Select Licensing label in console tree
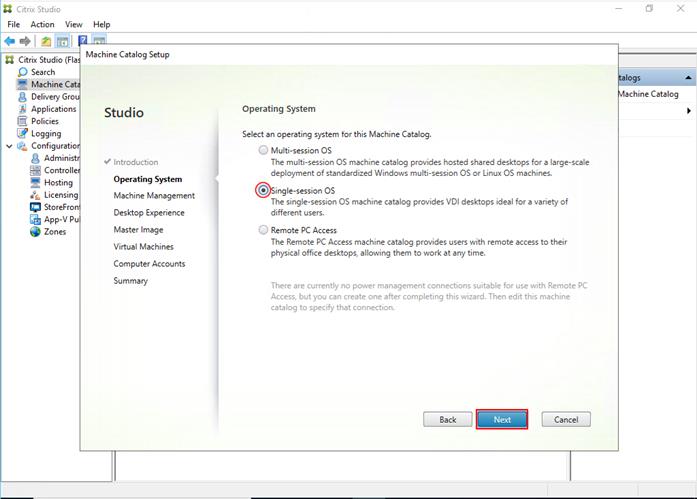The width and height of the screenshot is (697, 499). 61,195
